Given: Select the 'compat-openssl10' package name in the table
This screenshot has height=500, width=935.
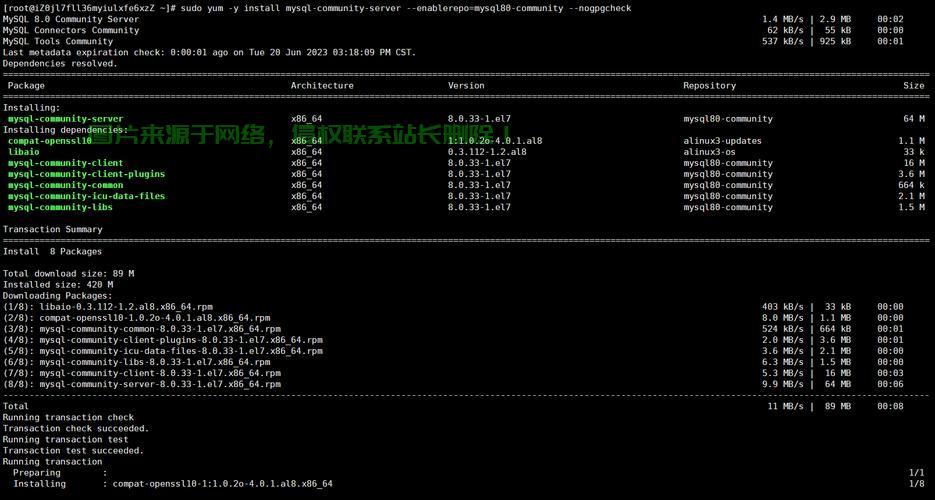Looking at the screenshot, I should pyautogui.click(x=49, y=141).
